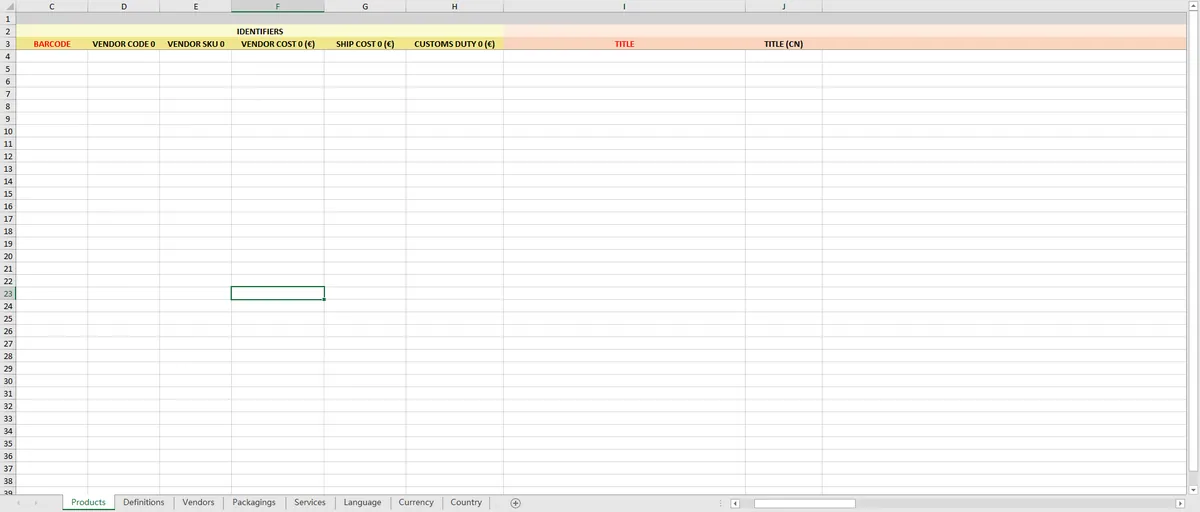Select row 23 header
The height and width of the screenshot is (512, 1200).
(8, 293)
